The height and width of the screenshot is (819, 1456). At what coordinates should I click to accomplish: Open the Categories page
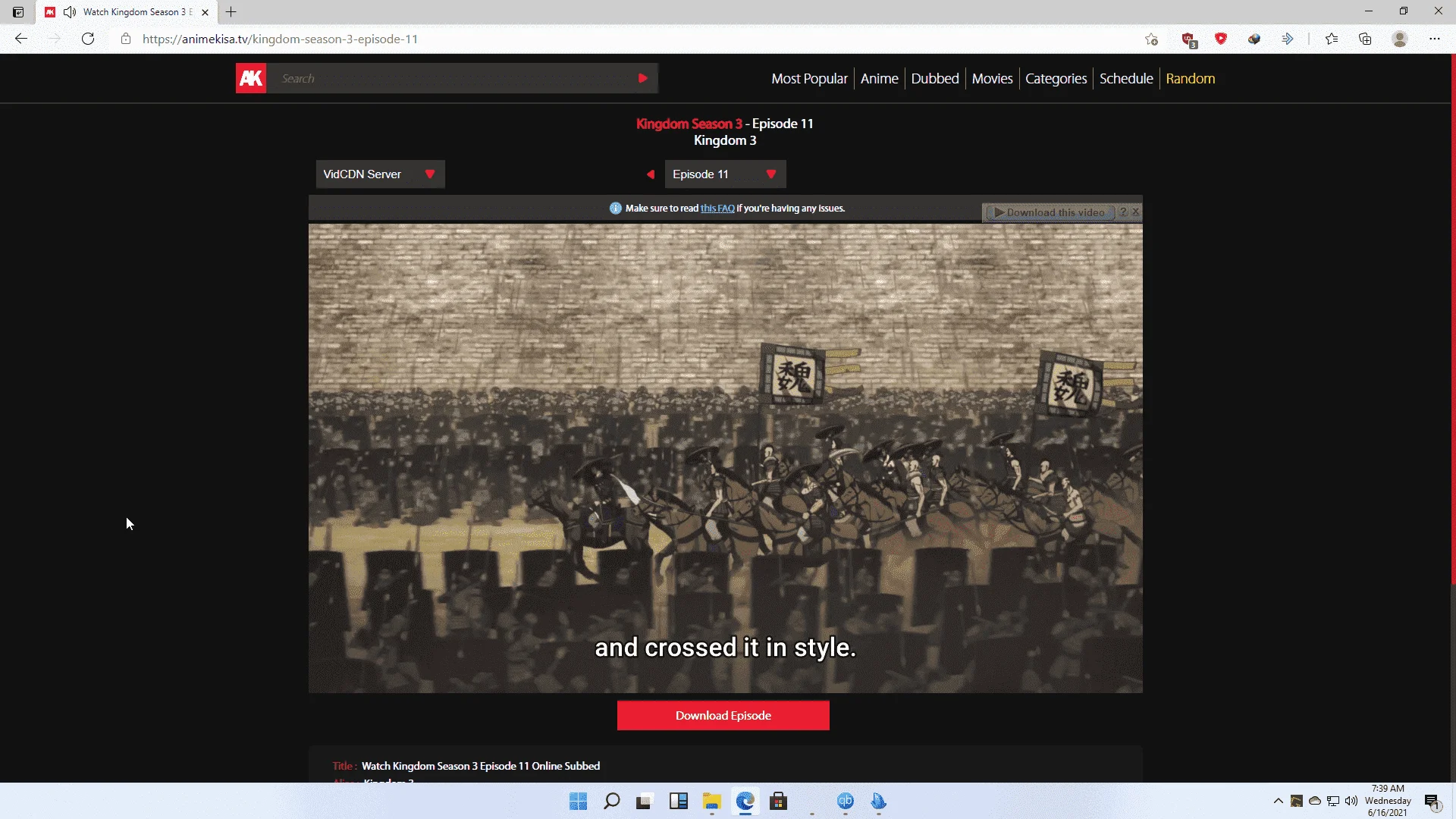(x=1056, y=78)
